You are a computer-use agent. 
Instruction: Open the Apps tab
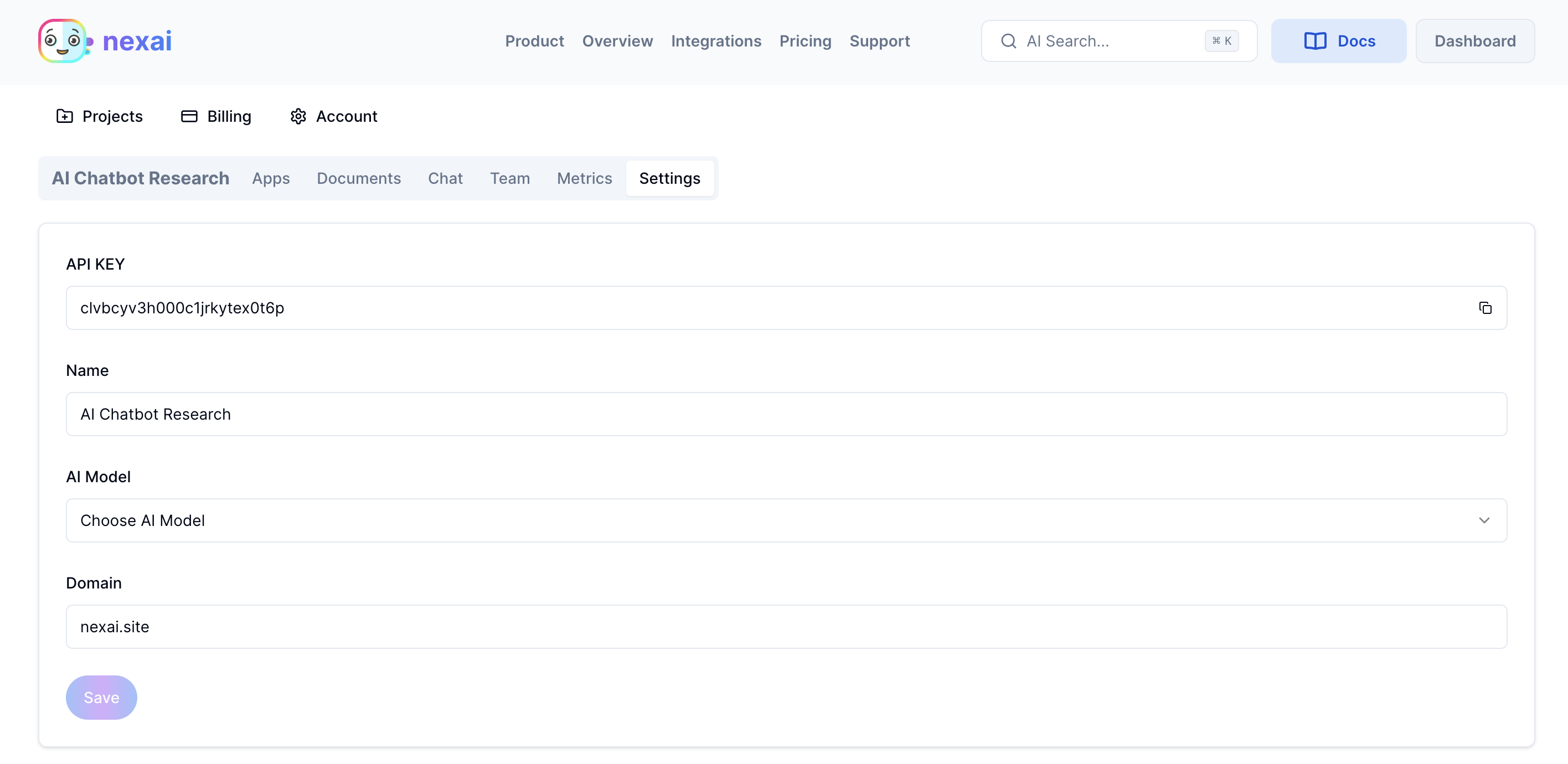pos(271,178)
